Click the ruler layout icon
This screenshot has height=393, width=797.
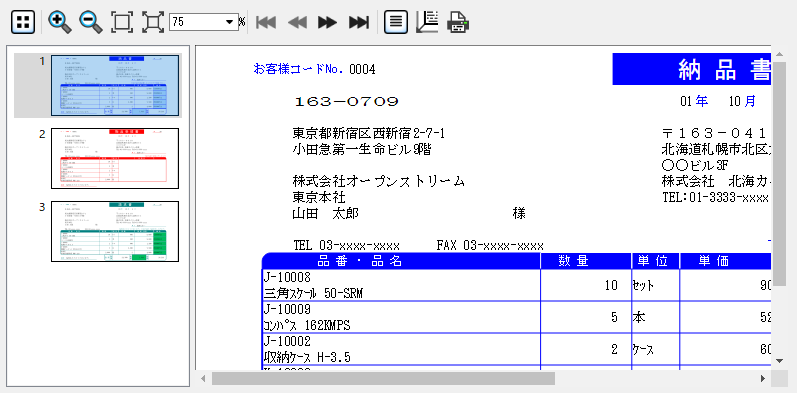427,22
